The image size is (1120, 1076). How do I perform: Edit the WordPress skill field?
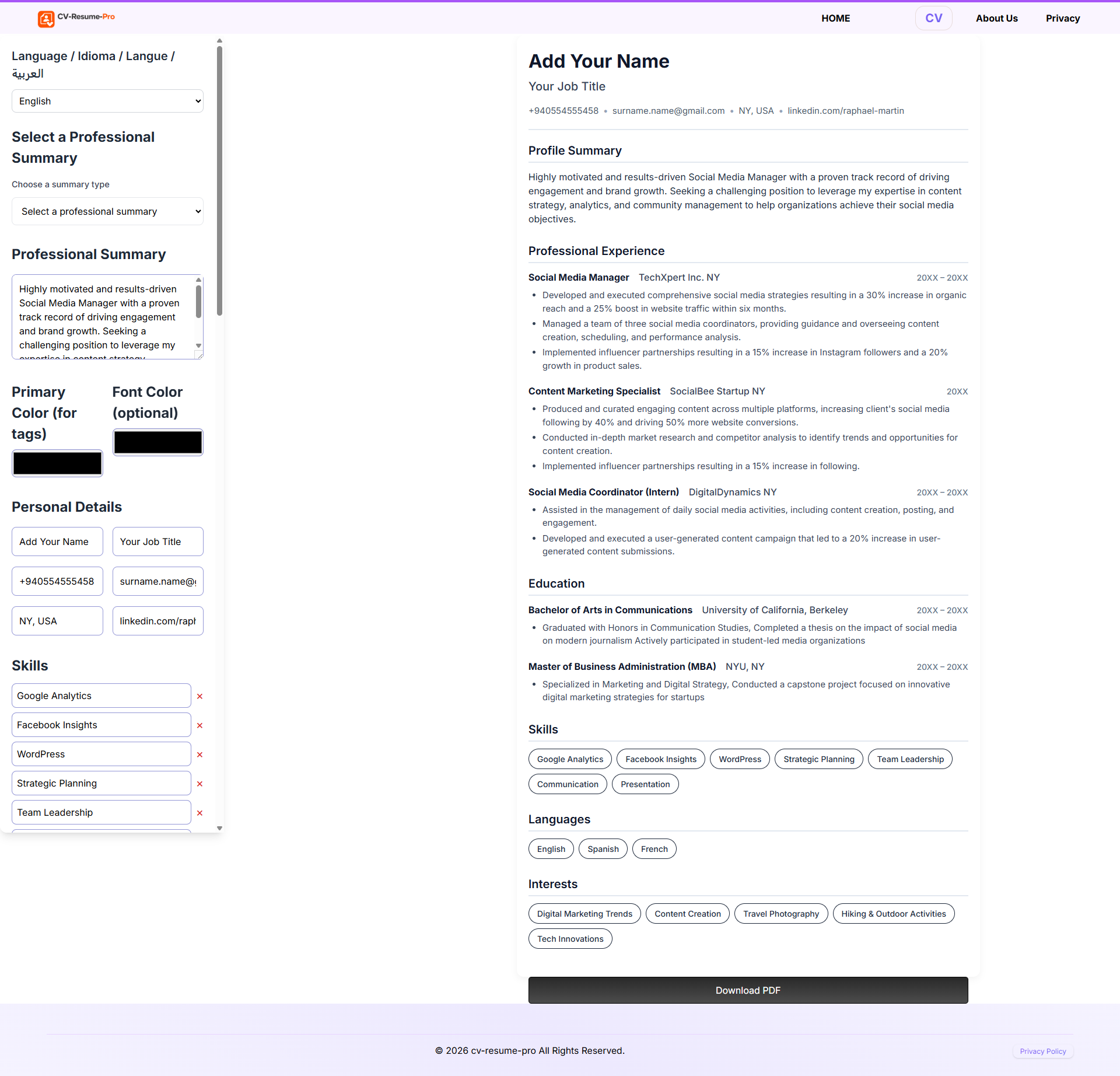[101, 754]
